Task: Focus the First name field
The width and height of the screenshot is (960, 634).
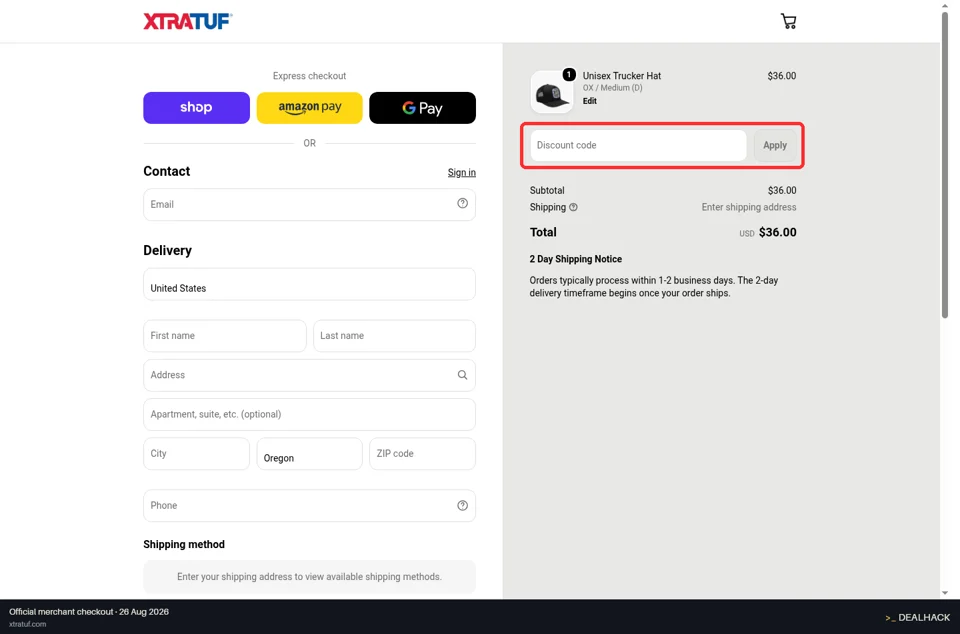Action: (x=225, y=335)
